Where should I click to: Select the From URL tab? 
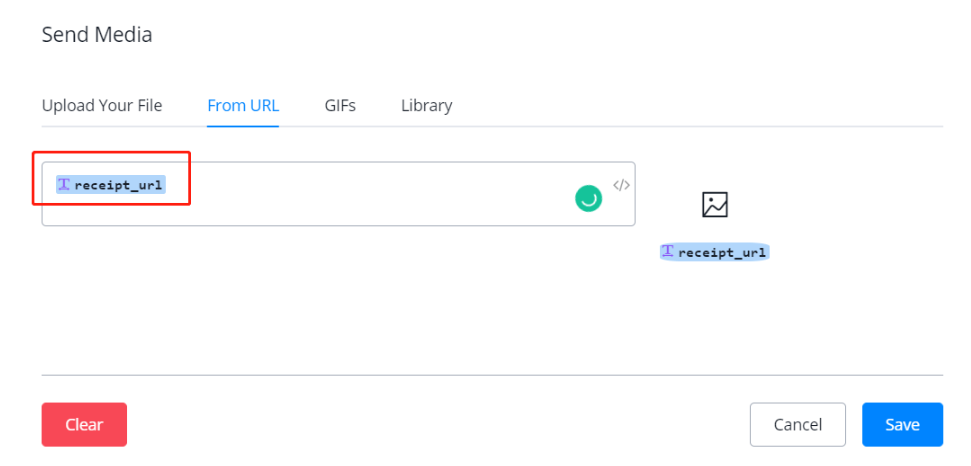(243, 105)
